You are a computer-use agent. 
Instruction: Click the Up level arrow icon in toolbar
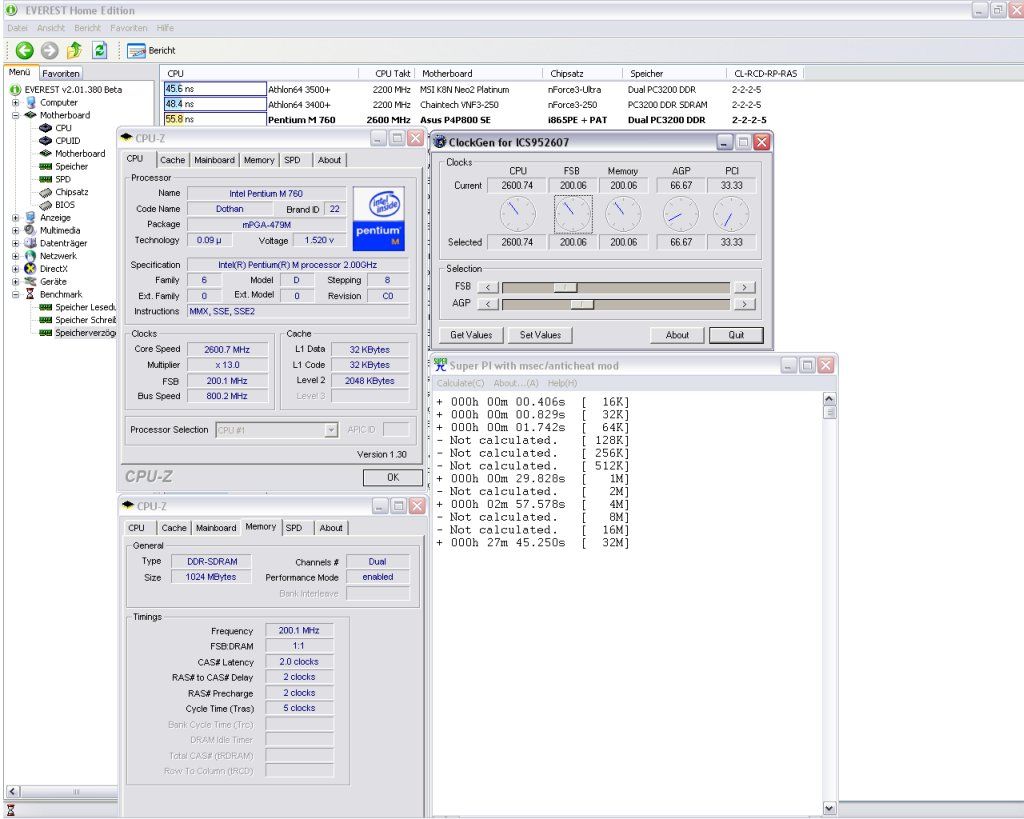point(74,50)
